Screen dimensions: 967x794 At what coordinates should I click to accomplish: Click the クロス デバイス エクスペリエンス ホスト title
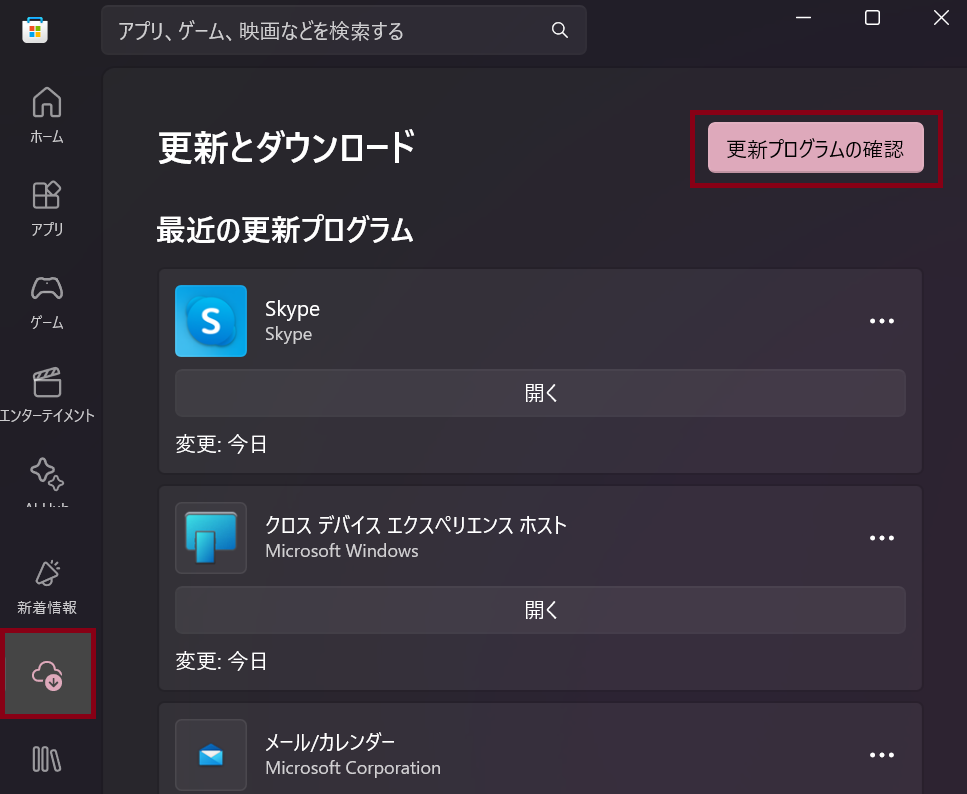(416, 526)
